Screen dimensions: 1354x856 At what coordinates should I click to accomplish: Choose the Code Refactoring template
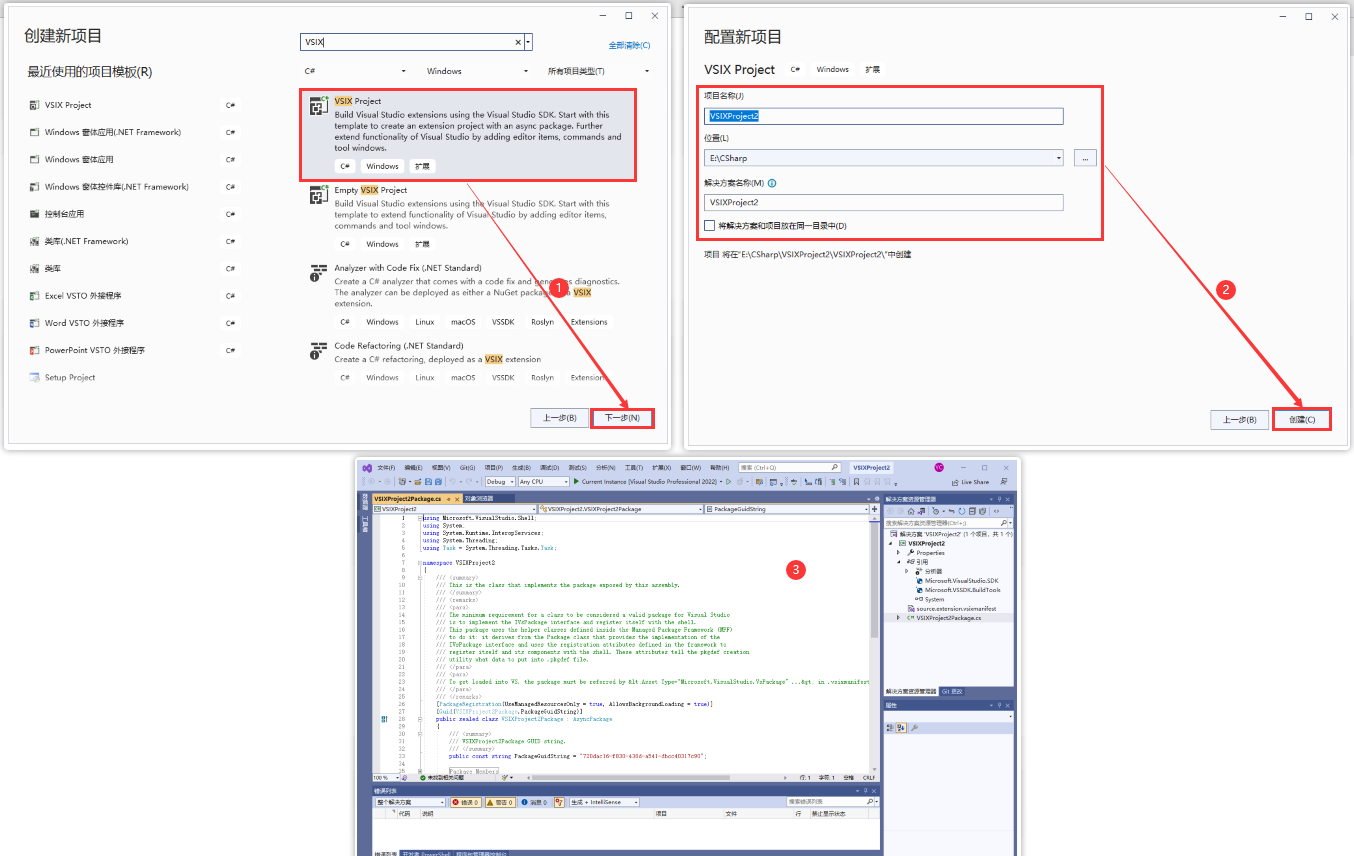point(468,364)
